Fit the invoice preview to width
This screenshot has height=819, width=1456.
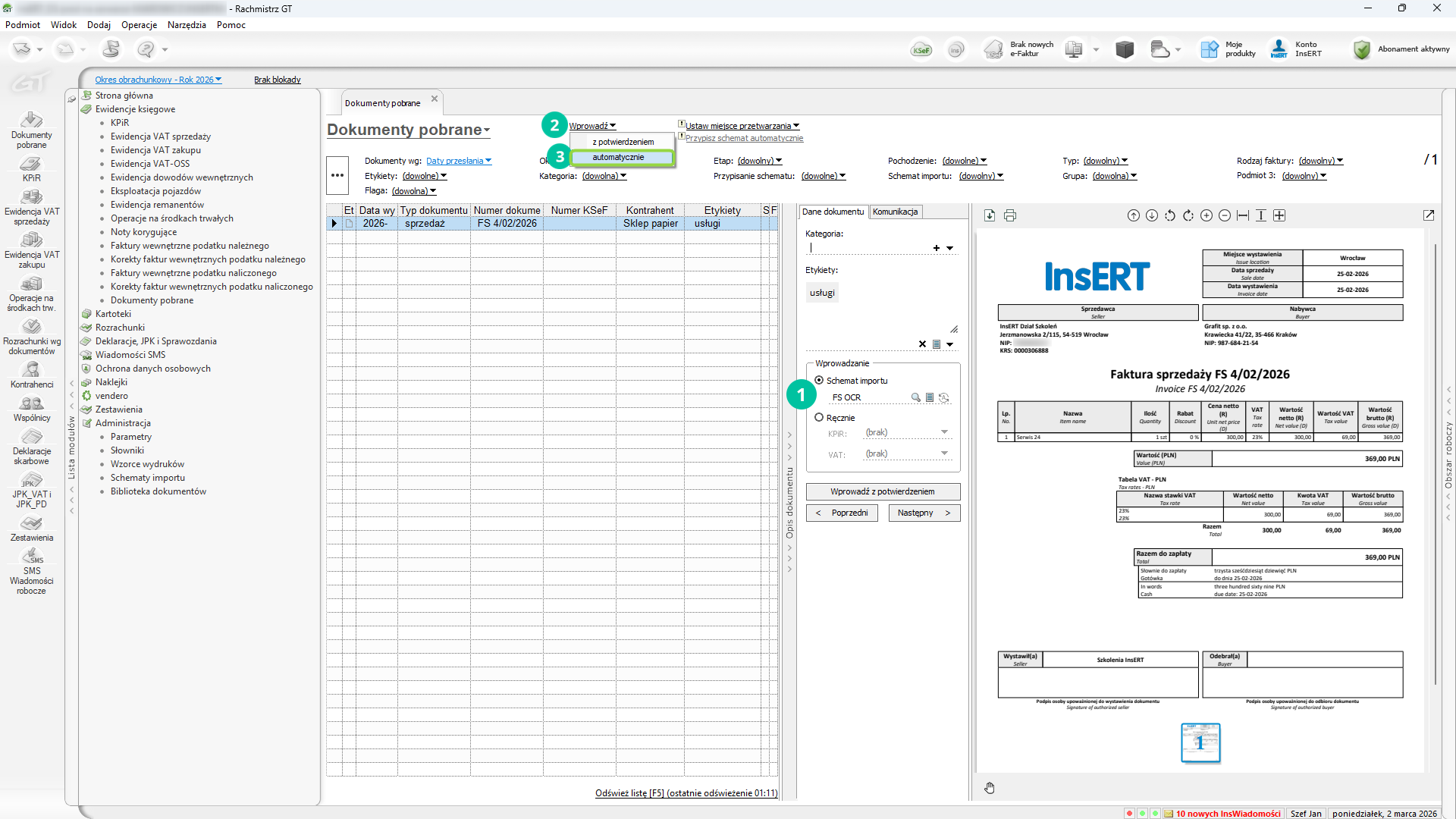pos(1242,215)
